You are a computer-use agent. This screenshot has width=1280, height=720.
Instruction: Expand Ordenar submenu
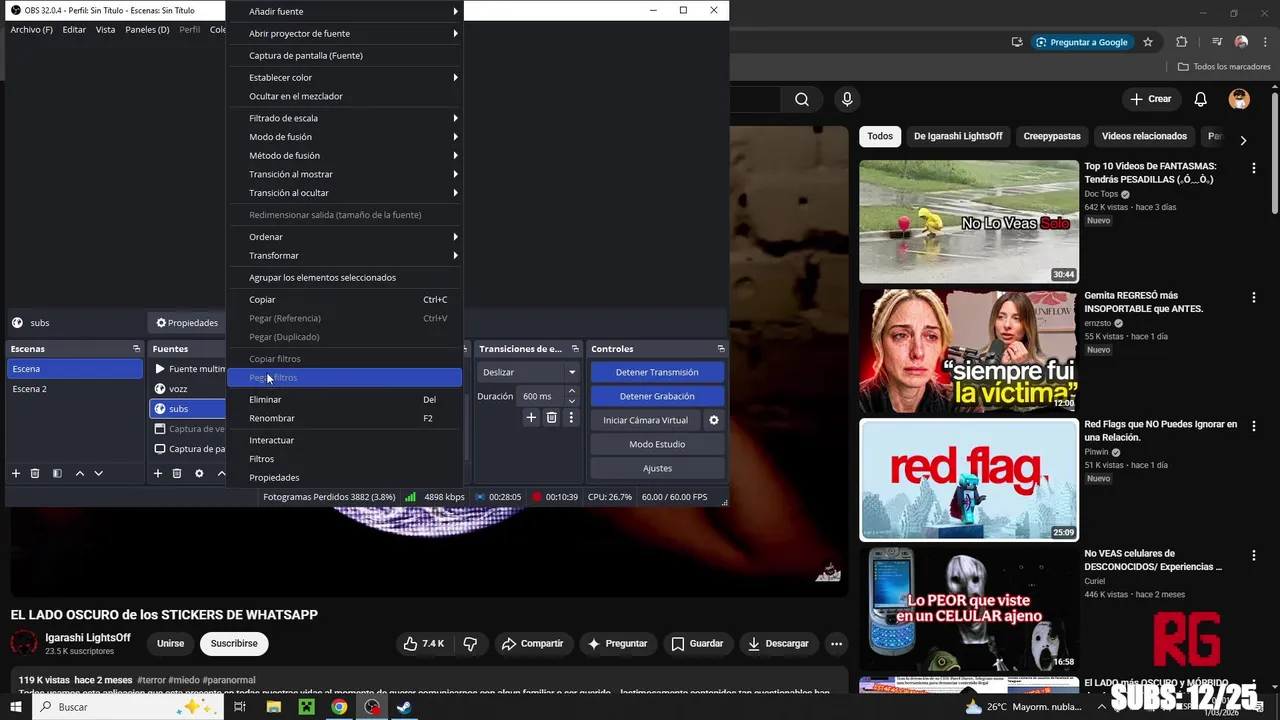[345, 237]
